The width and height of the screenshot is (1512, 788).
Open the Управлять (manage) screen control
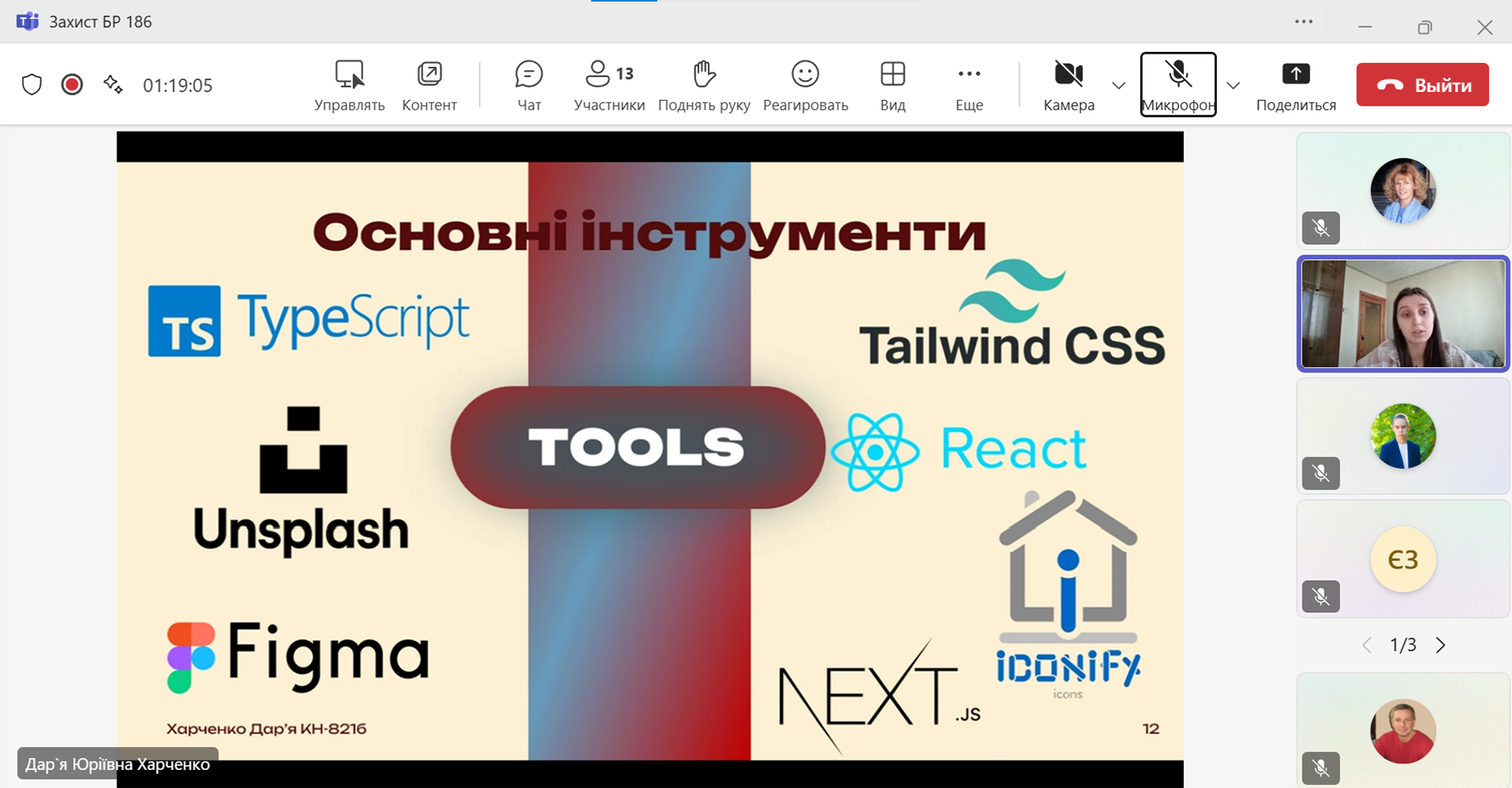(349, 84)
